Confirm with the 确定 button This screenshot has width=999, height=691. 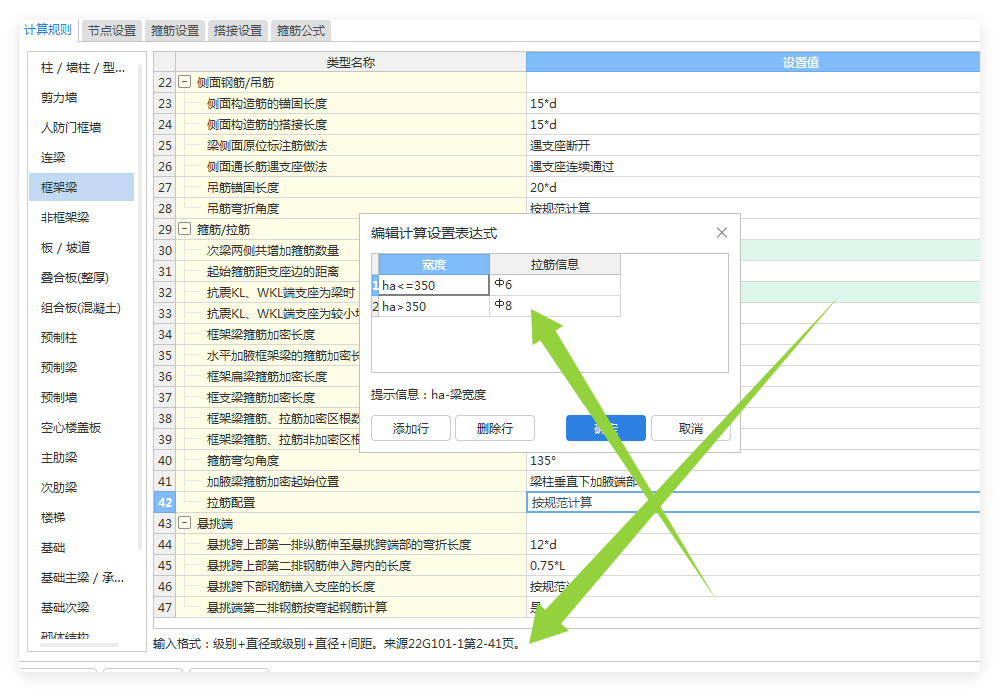click(x=604, y=428)
